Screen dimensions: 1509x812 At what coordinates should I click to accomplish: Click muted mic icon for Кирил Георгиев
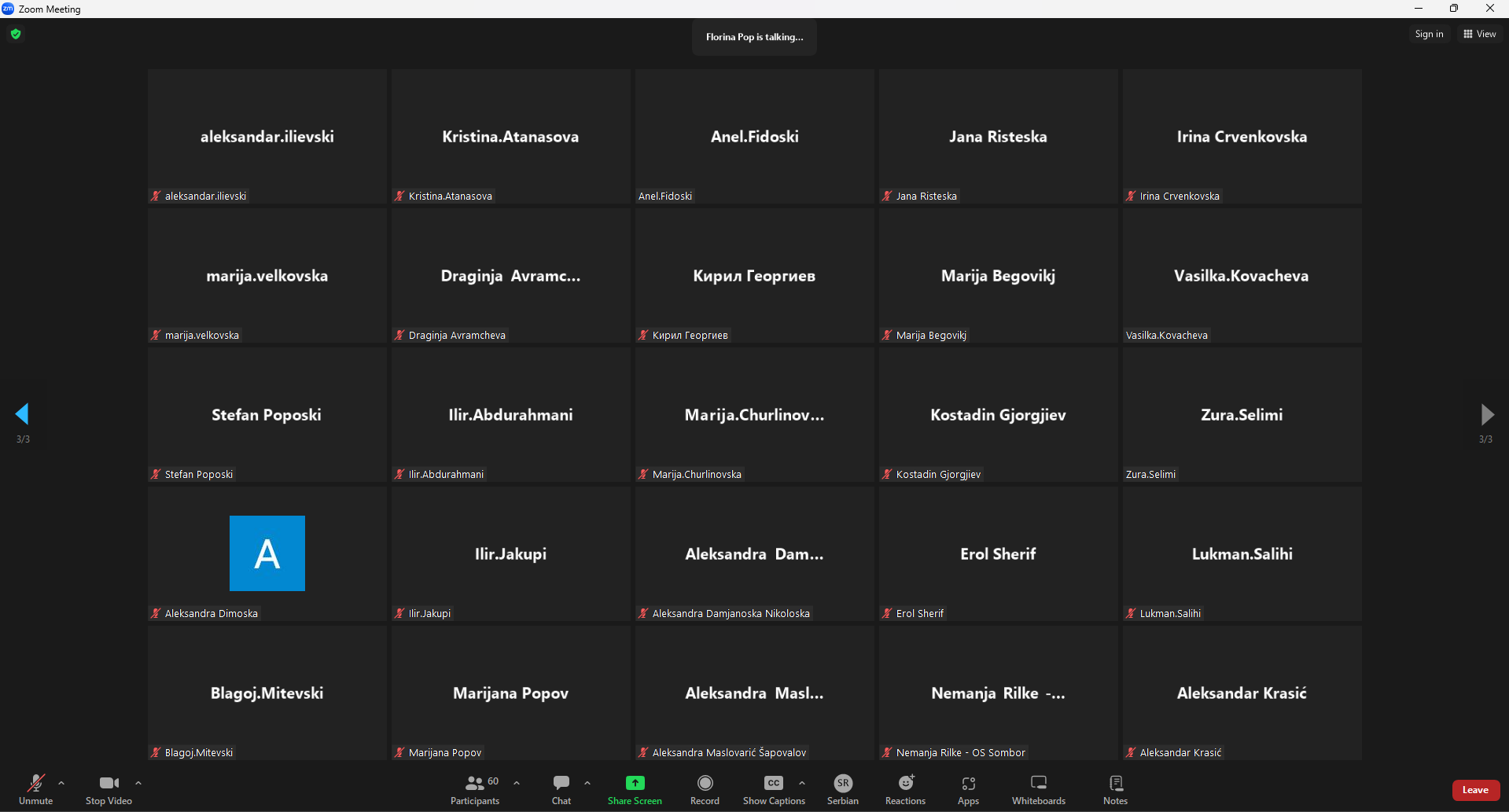643,335
